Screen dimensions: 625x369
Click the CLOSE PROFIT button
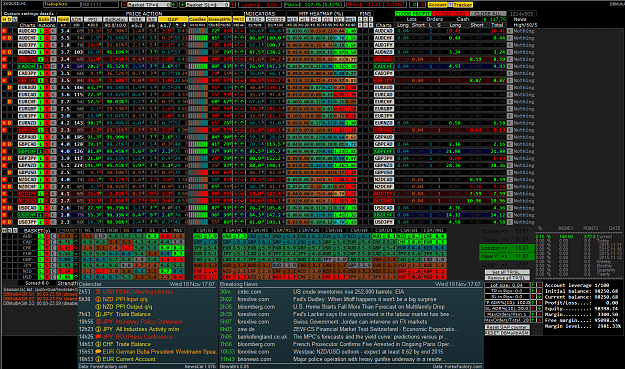point(413,14)
